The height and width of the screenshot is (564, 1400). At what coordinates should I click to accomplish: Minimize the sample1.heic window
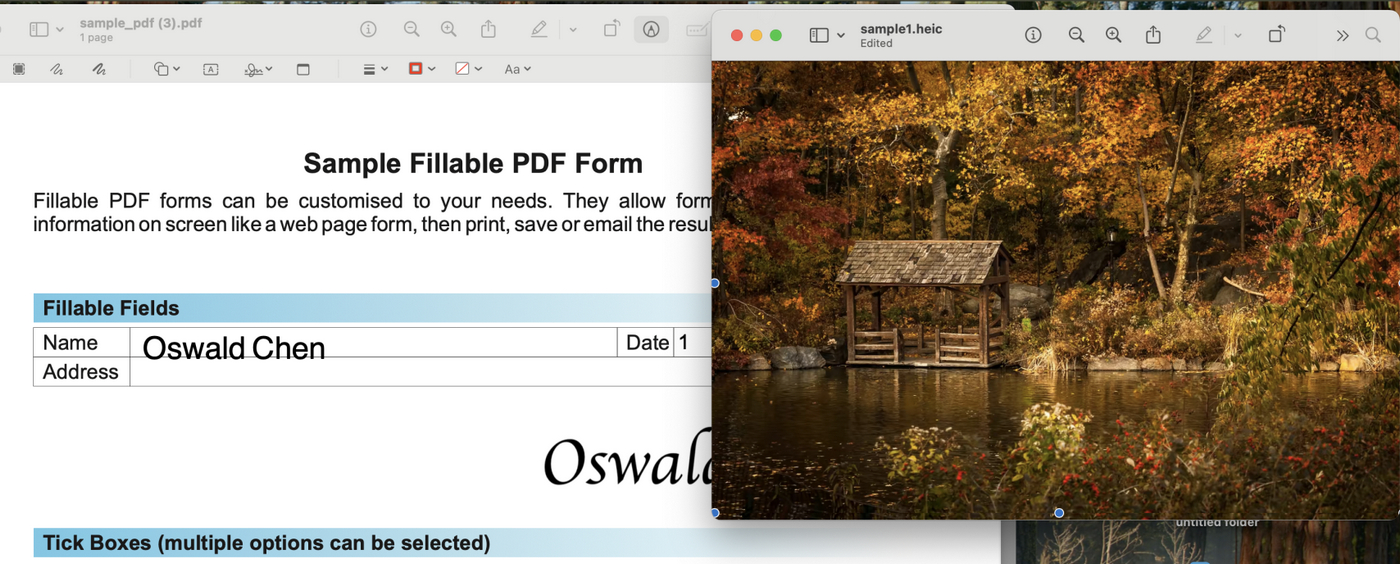click(x=756, y=35)
